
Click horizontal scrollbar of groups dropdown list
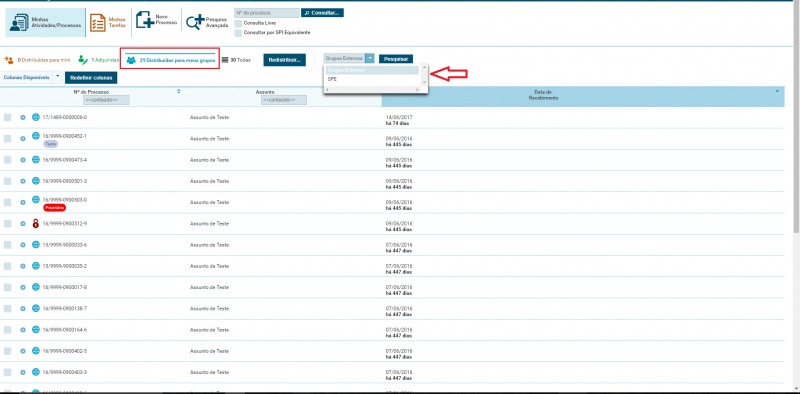pos(372,89)
